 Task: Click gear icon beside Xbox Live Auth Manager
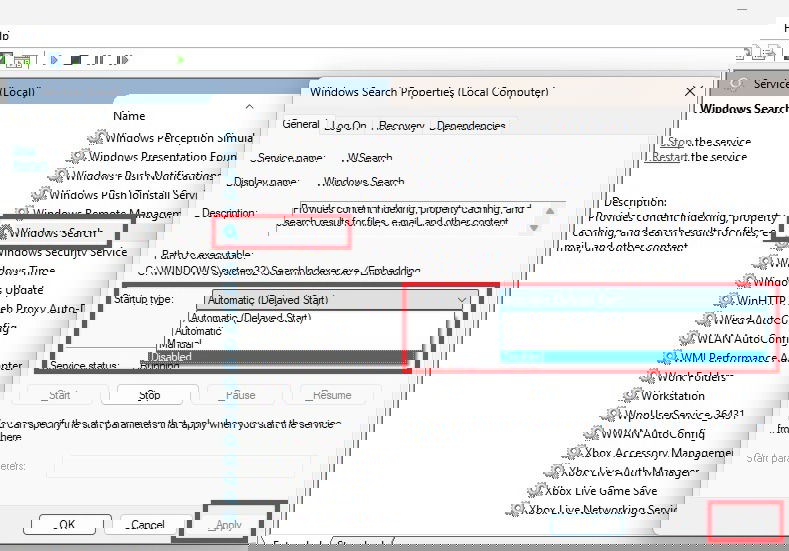point(554,471)
